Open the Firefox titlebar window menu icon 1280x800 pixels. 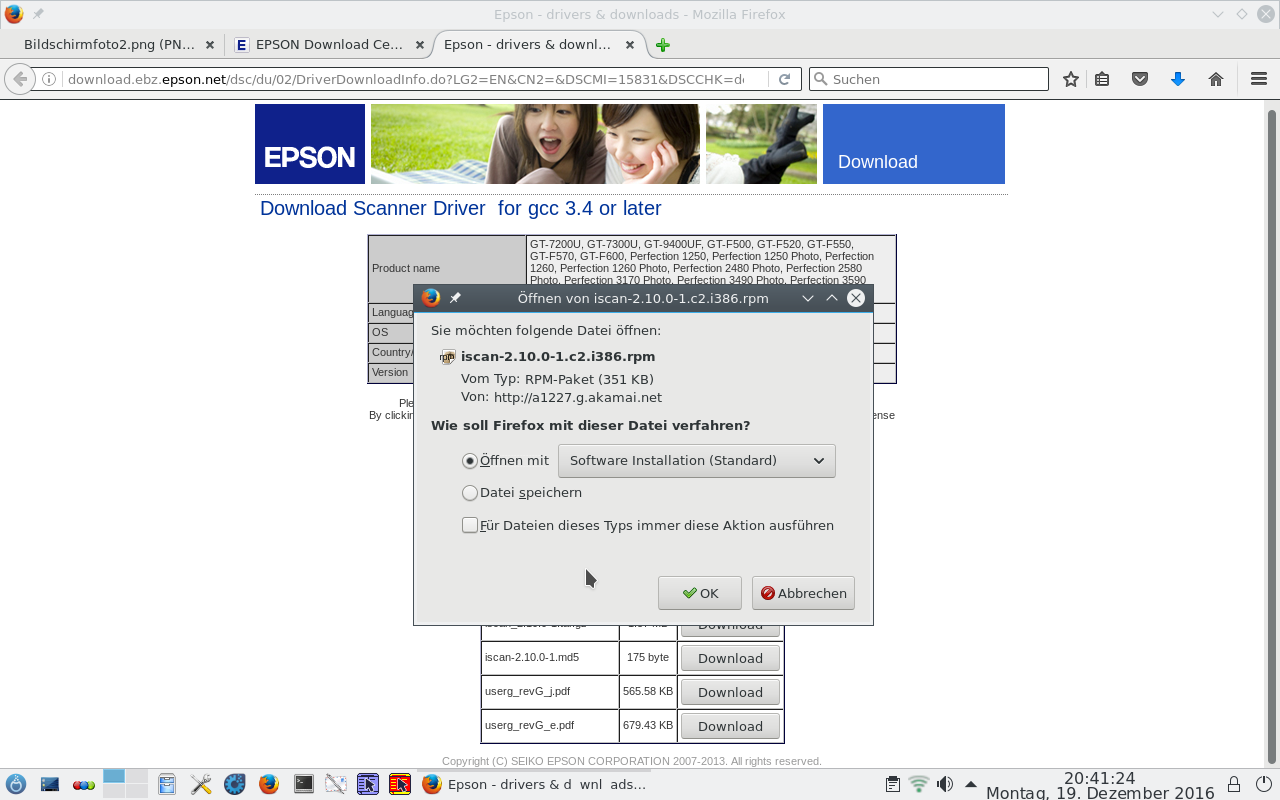pyautogui.click(x=13, y=14)
